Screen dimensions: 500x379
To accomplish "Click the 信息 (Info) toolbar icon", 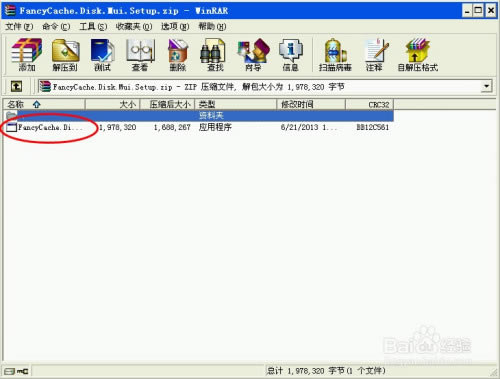I will click(x=290, y=55).
